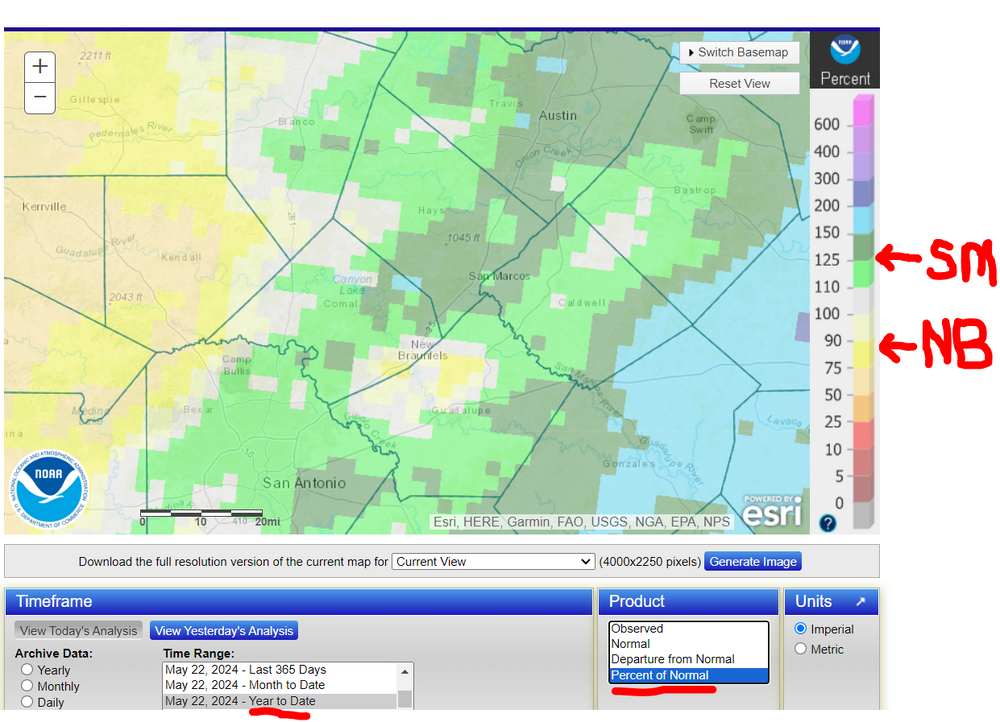The width and height of the screenshot is (1000, 722).
Task: Open the help question mark icon
Action: pos(828,523)
